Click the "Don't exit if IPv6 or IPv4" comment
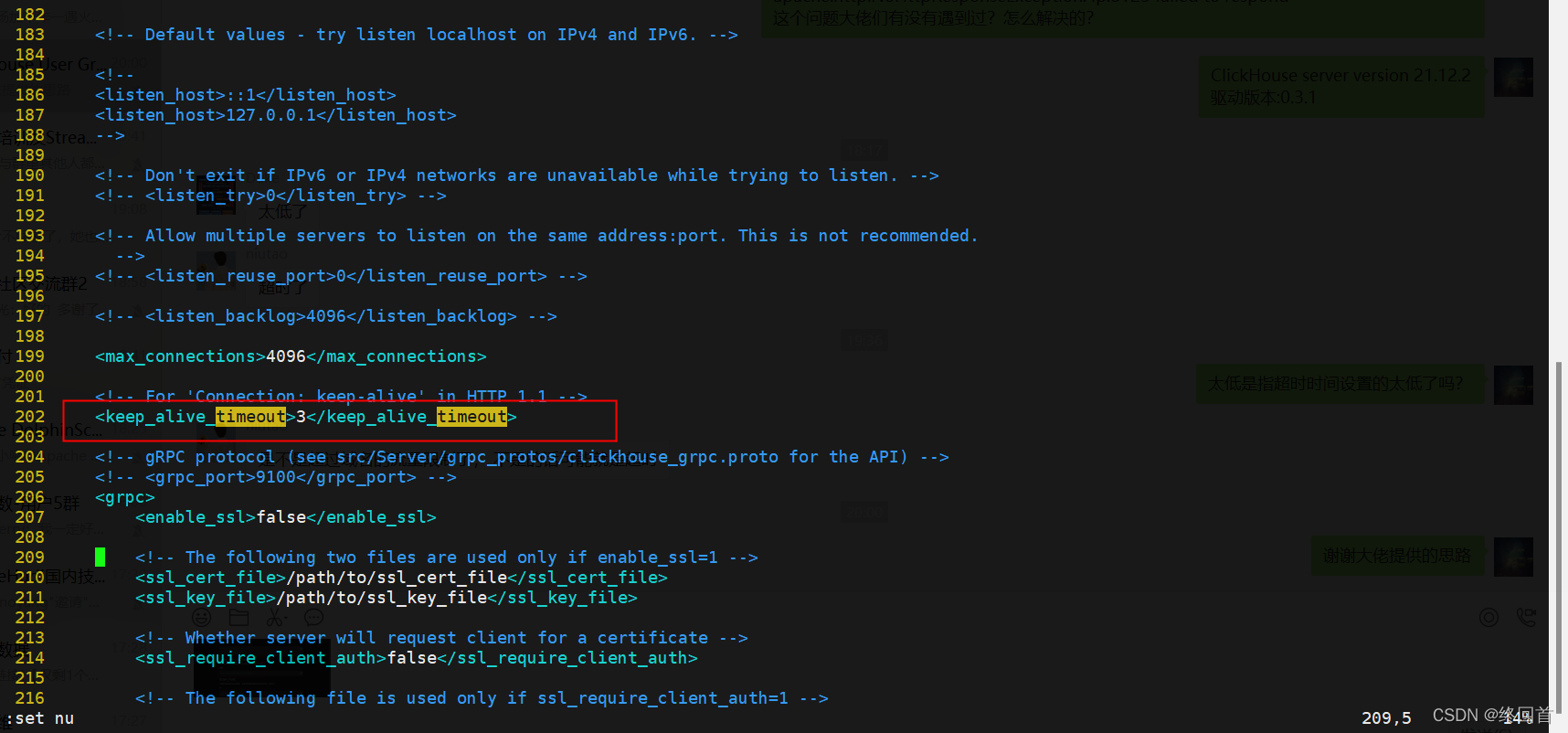The image size is (1568, 733). click(516, 175)
